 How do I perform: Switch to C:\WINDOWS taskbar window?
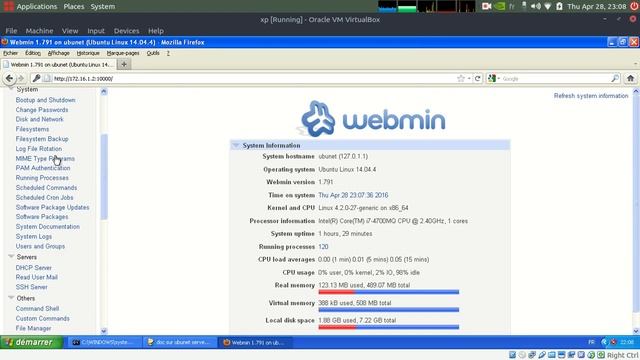tap(104, 342)
